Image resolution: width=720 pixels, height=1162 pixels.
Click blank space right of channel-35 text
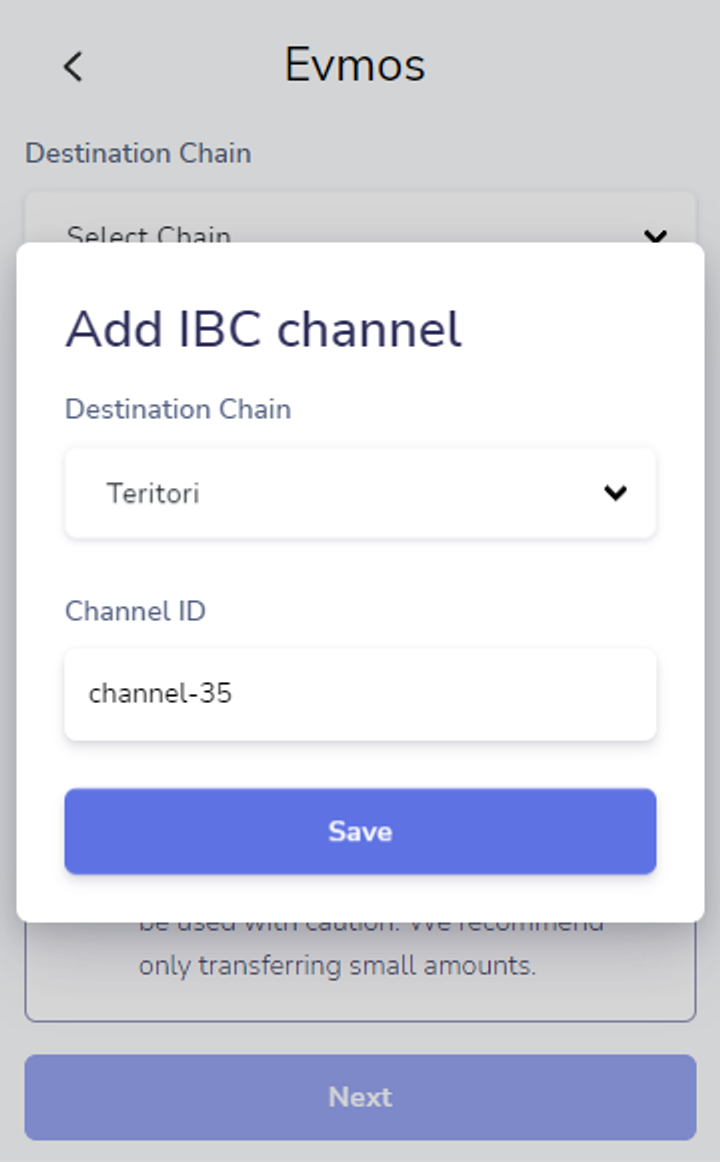click(444, 694)
